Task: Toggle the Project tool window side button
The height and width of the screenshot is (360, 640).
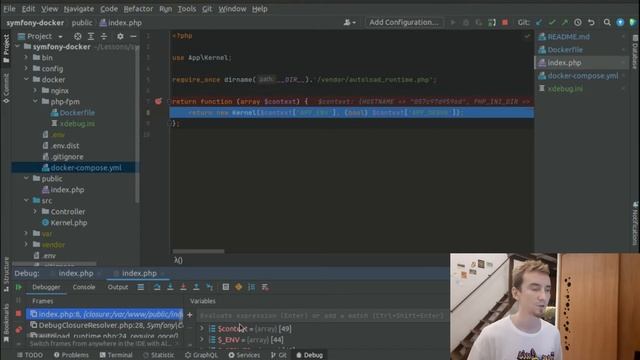Action: point(6,48)
